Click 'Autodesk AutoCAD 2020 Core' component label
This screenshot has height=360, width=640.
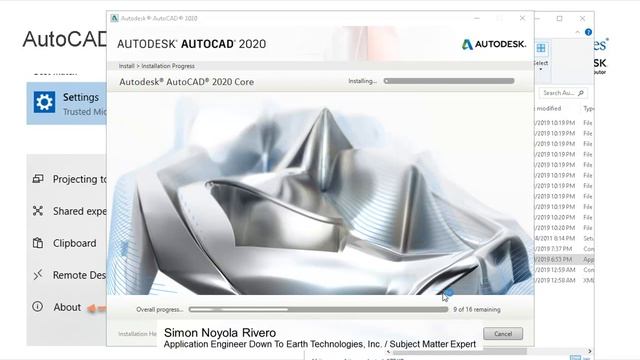click(187, 82)
